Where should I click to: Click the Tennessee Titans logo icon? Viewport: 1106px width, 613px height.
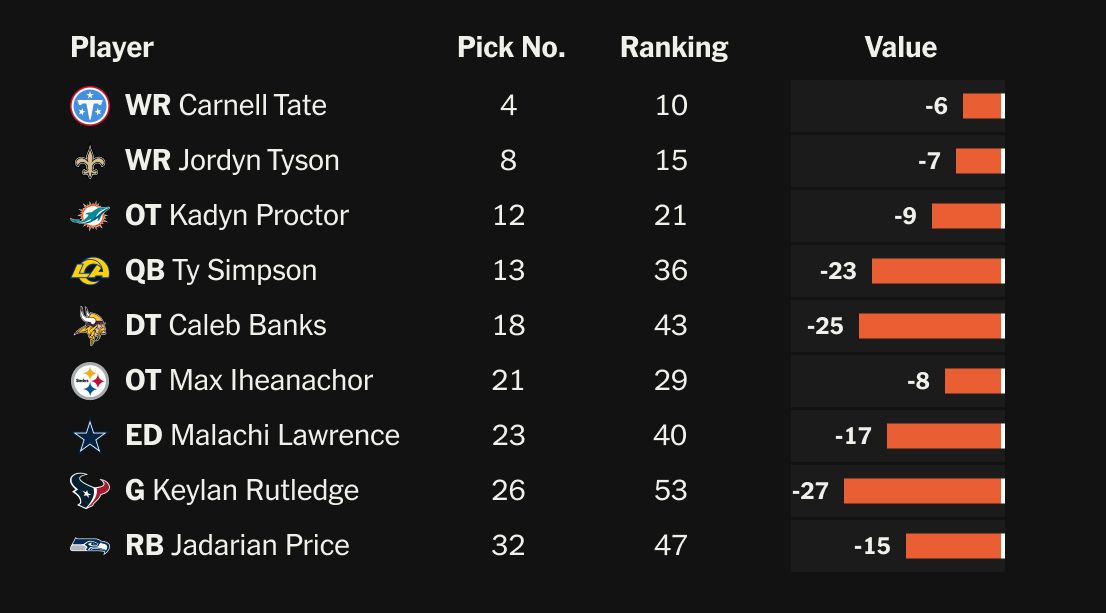(x=90, y=106)
